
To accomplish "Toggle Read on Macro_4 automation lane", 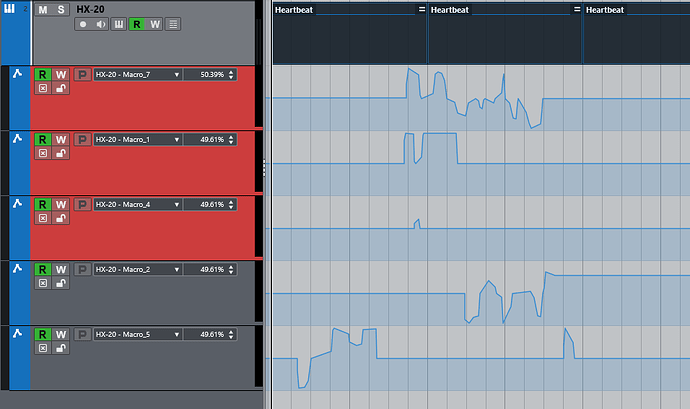I will [43, 204].
